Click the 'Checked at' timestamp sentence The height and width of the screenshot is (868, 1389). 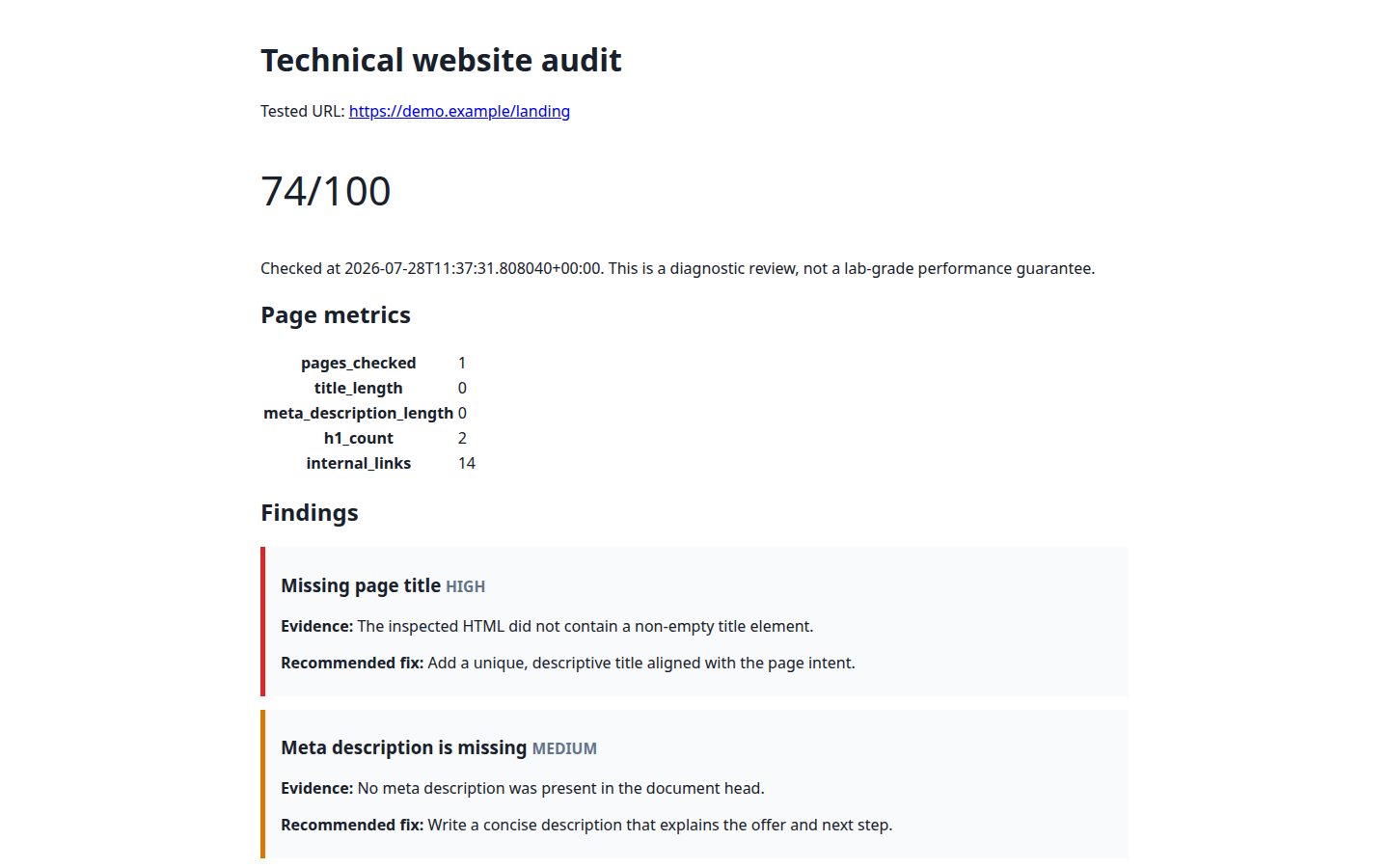pyautogui.click(x=677, y=268)
